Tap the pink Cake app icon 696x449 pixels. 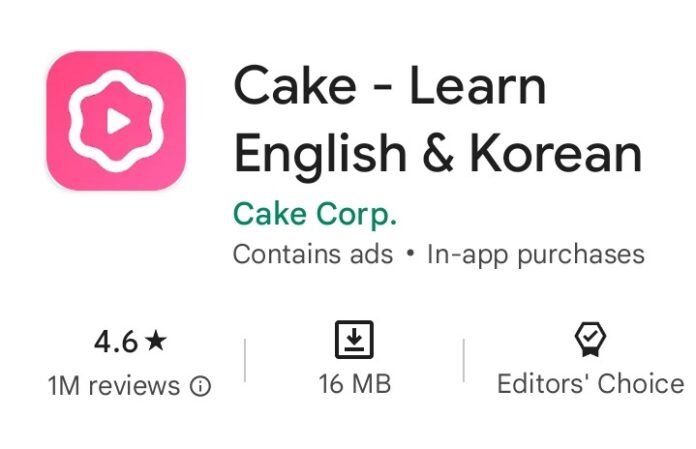(116, 121)
